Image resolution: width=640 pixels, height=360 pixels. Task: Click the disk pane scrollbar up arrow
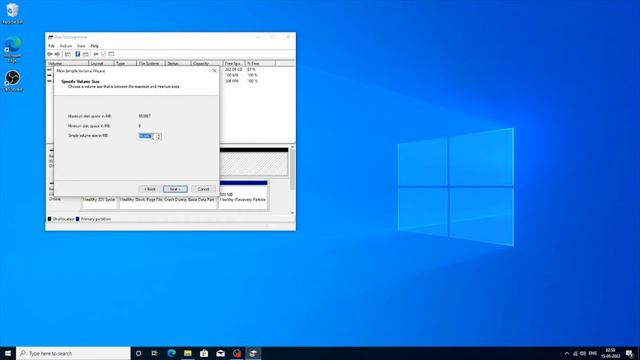[x=292, y=147]
